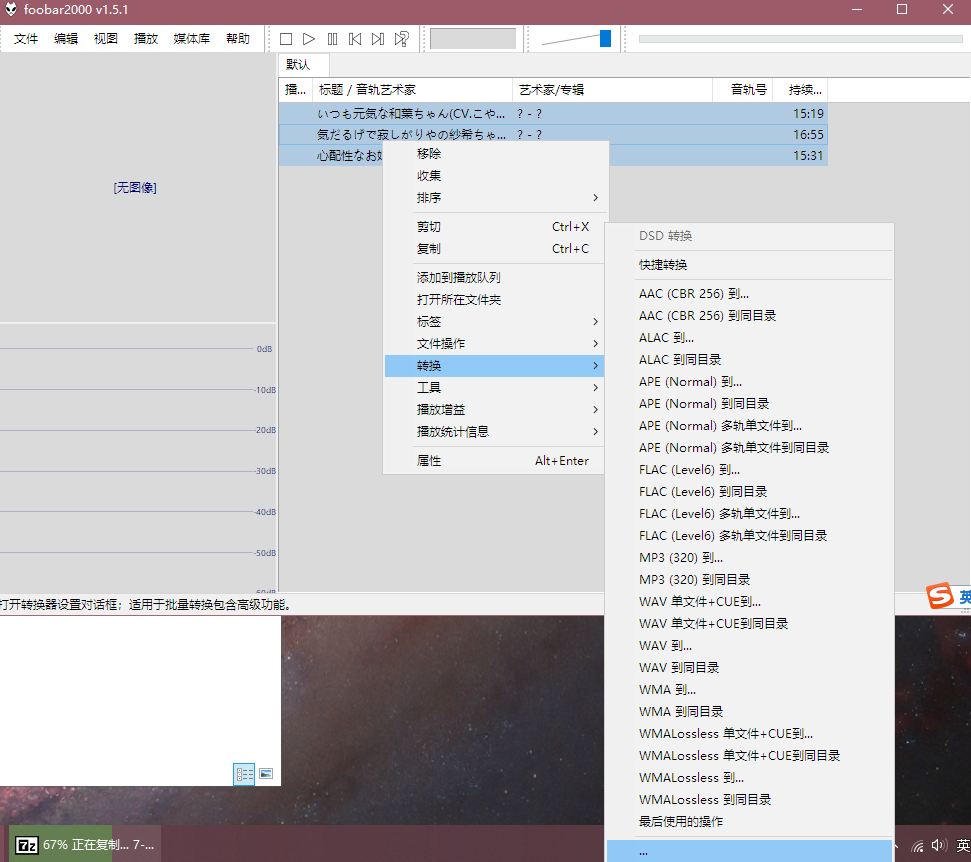This screenshot has width=971, height=862.
Task: Select the ALAC 到同目录 preset
Action: tap(749, 360)
